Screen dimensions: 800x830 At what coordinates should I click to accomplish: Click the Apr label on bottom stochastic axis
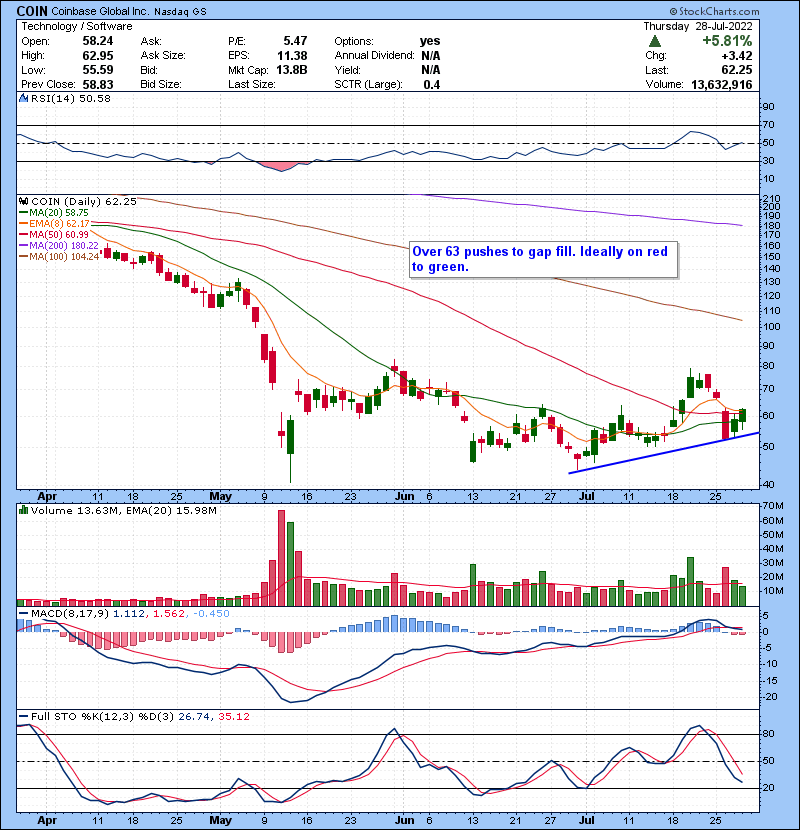click(47, 820)
